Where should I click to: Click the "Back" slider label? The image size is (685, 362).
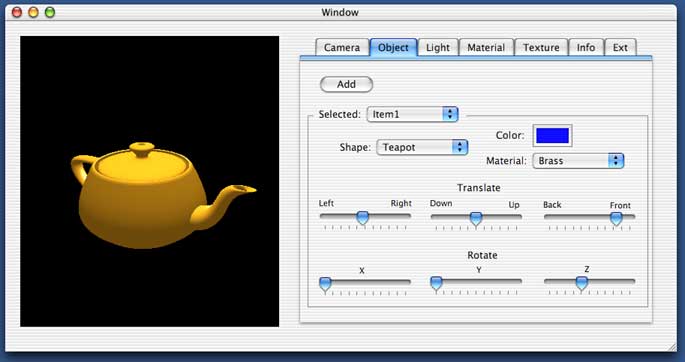click(x=552, y=205)
